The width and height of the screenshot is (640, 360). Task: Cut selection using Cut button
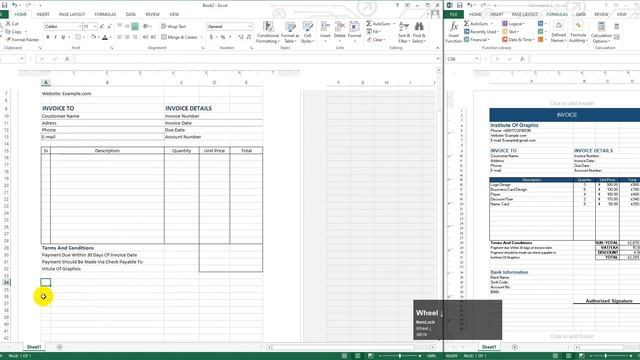coord(12,24)
